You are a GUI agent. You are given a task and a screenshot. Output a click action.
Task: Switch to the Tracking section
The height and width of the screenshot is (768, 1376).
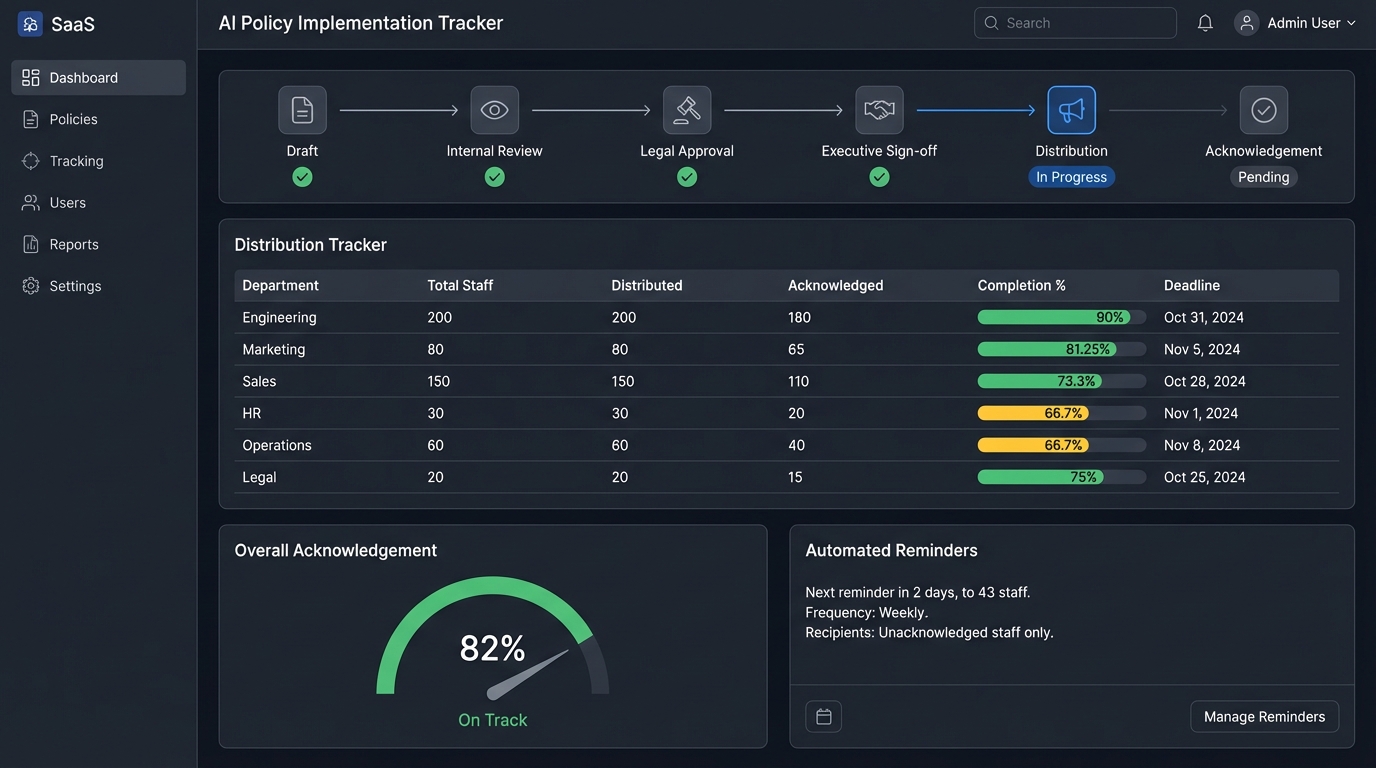click(x=77, y=160)
